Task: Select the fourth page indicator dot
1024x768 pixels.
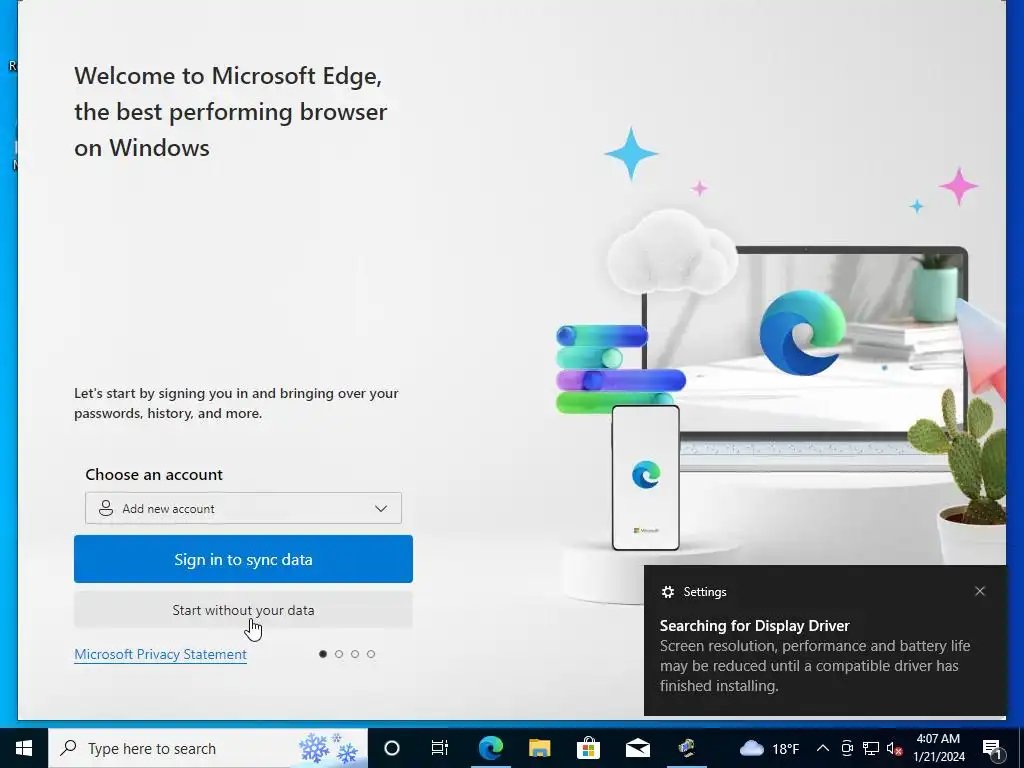Action: (x=371, y=654)
